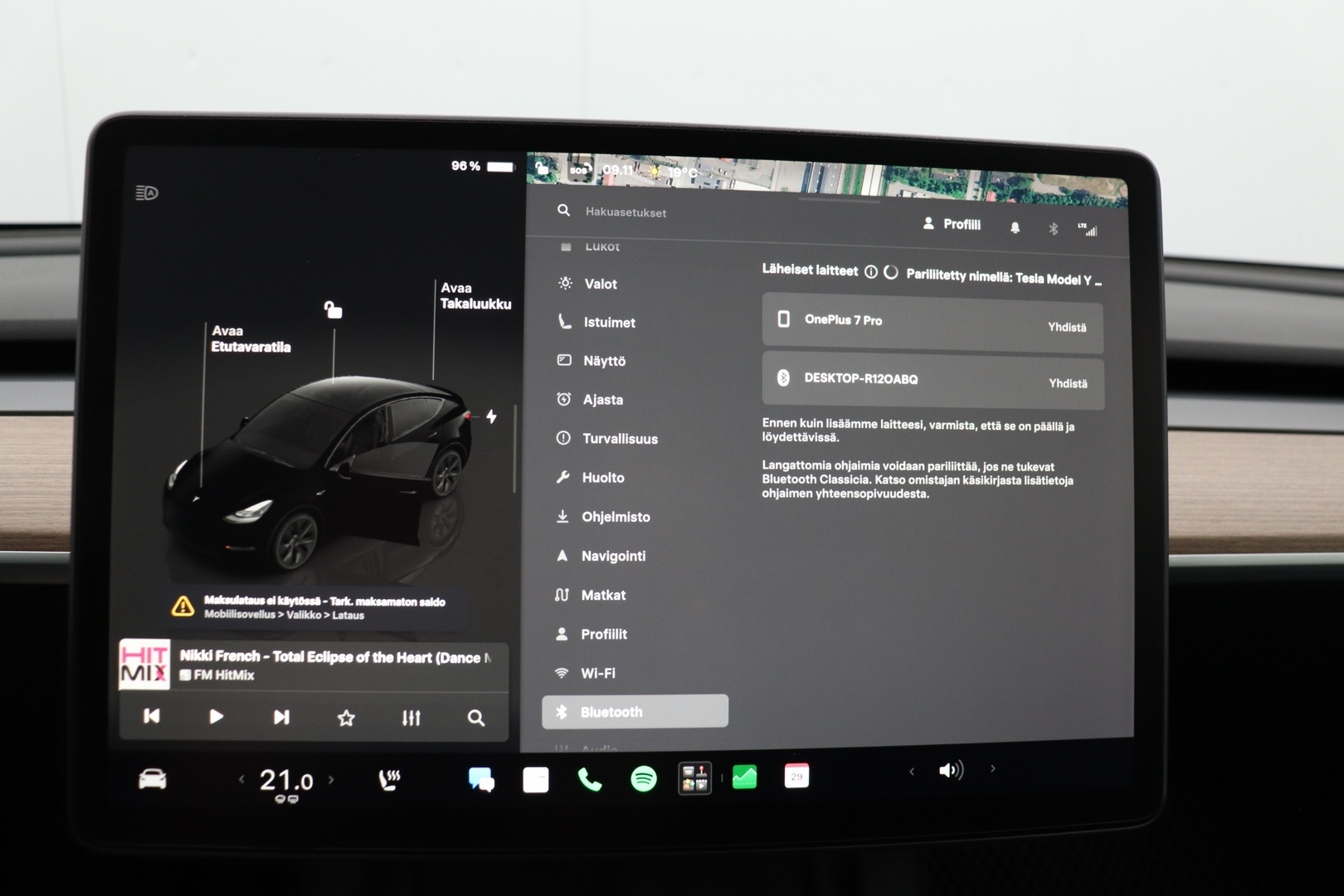This screenshot has height=896, width=1344.
Task: Lower volume with left chevron
Action: [912, 771]
